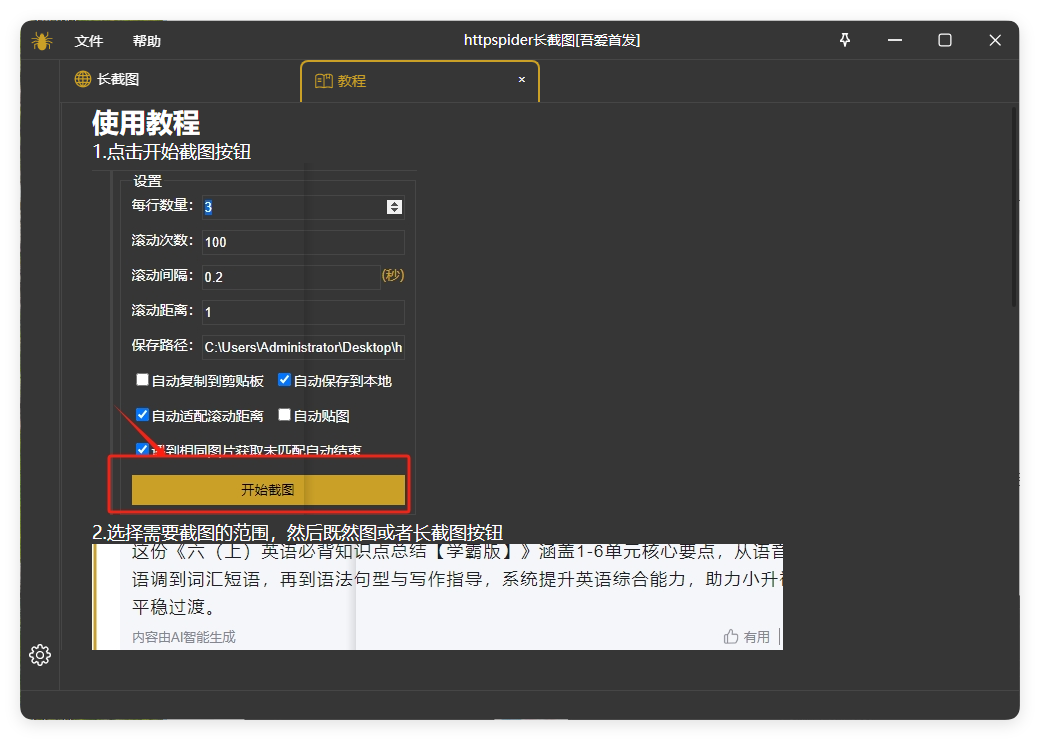Pin the window with the pushpin icon
This screenshot has width=1040, height=740.
845,40
